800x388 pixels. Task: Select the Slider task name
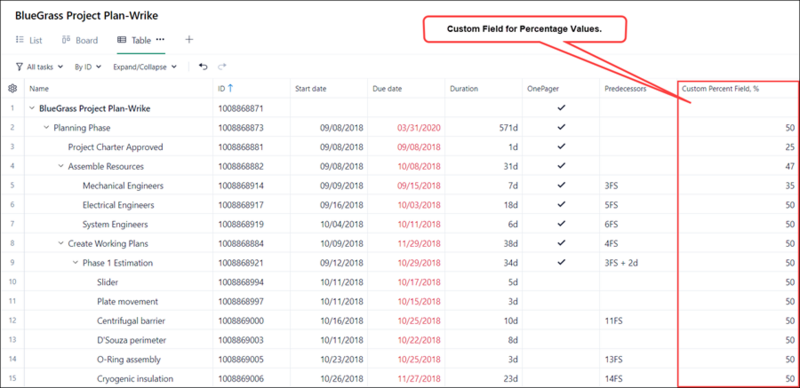[108, 282]
